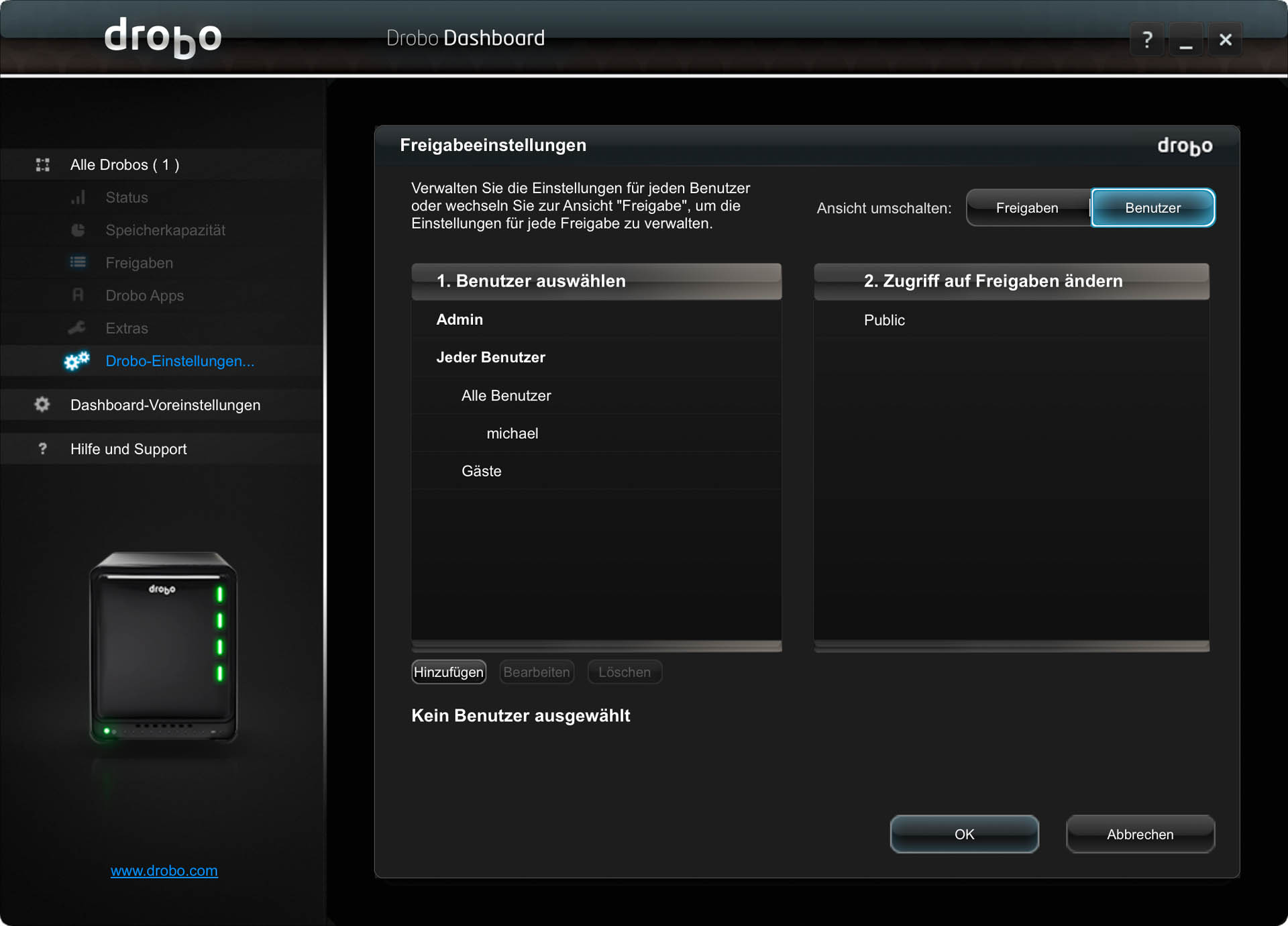Open the www.drobo.com link

(x=164, y=870)
